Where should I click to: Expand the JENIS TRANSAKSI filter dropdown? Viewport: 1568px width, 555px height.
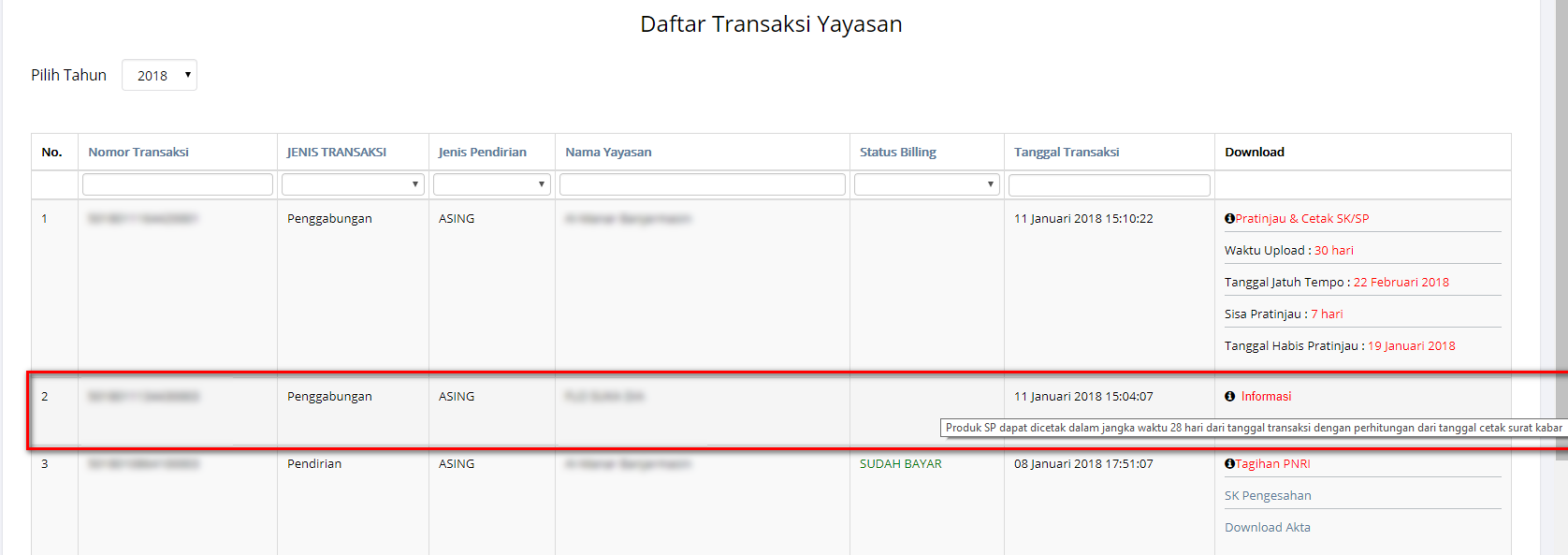[x=353, y=185]
